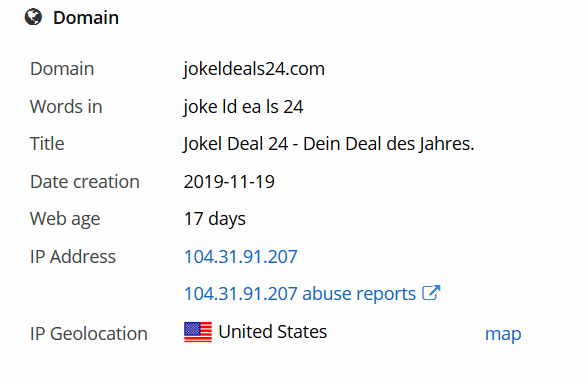Click the Domain section heading
The height and width of the screenshot is (378, 587).
click(x=86, y=18)
